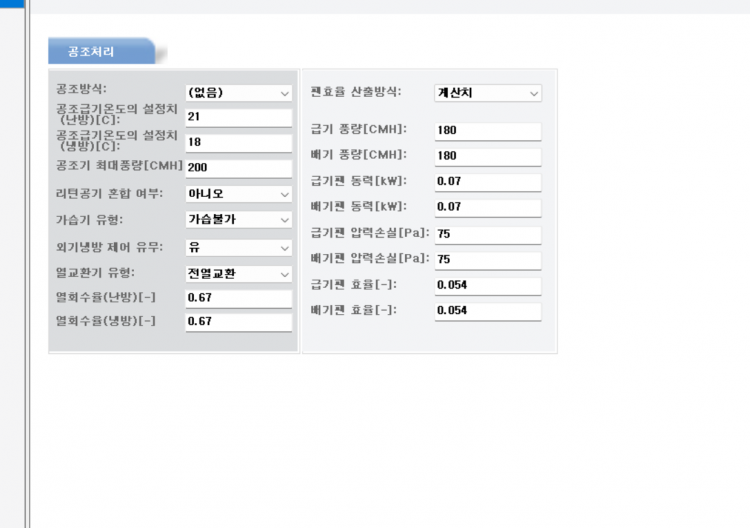Open the 가습기 유형 dropdown

point(238,219)
